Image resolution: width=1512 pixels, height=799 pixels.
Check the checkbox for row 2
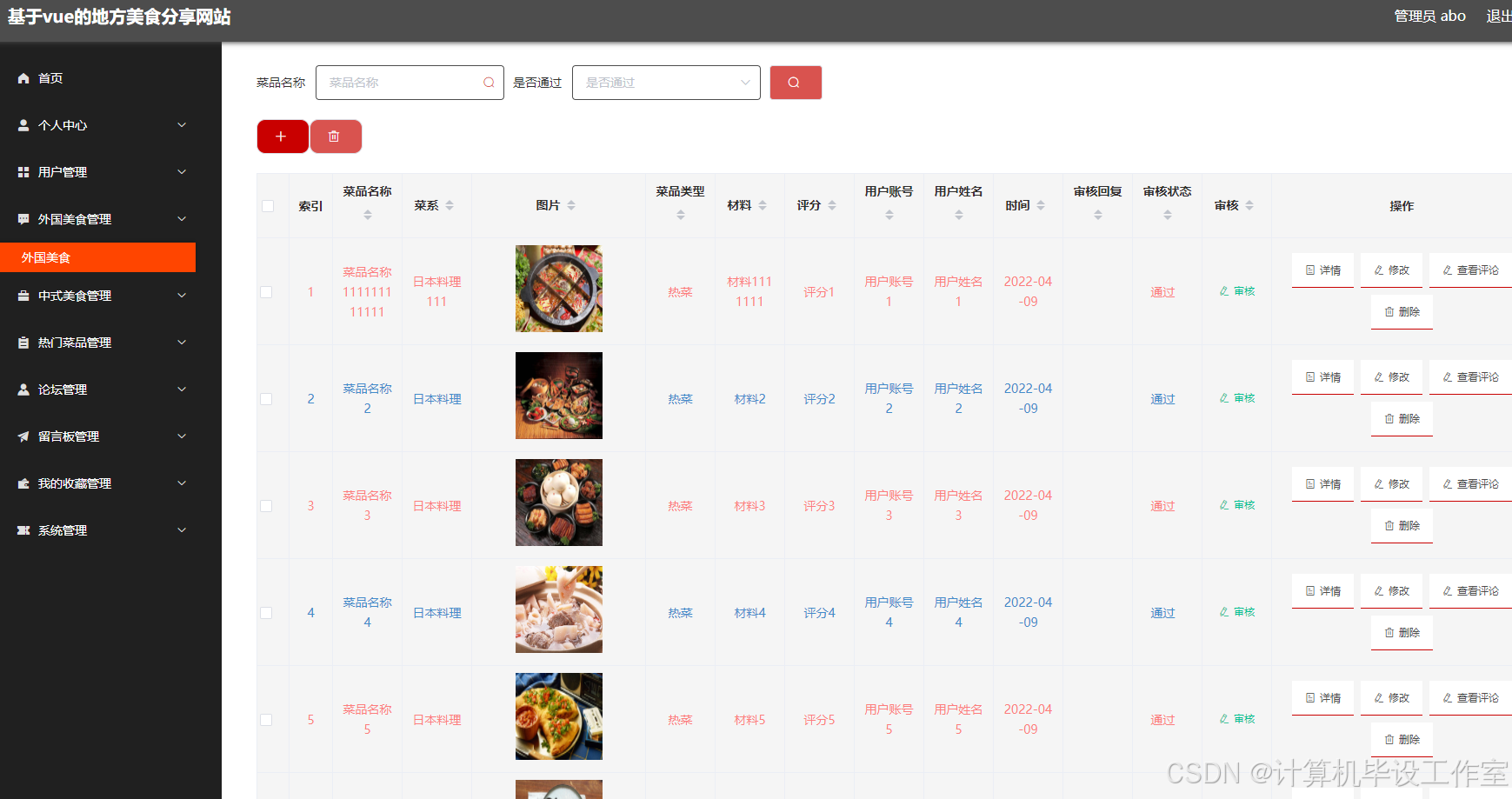click(266, 399)
